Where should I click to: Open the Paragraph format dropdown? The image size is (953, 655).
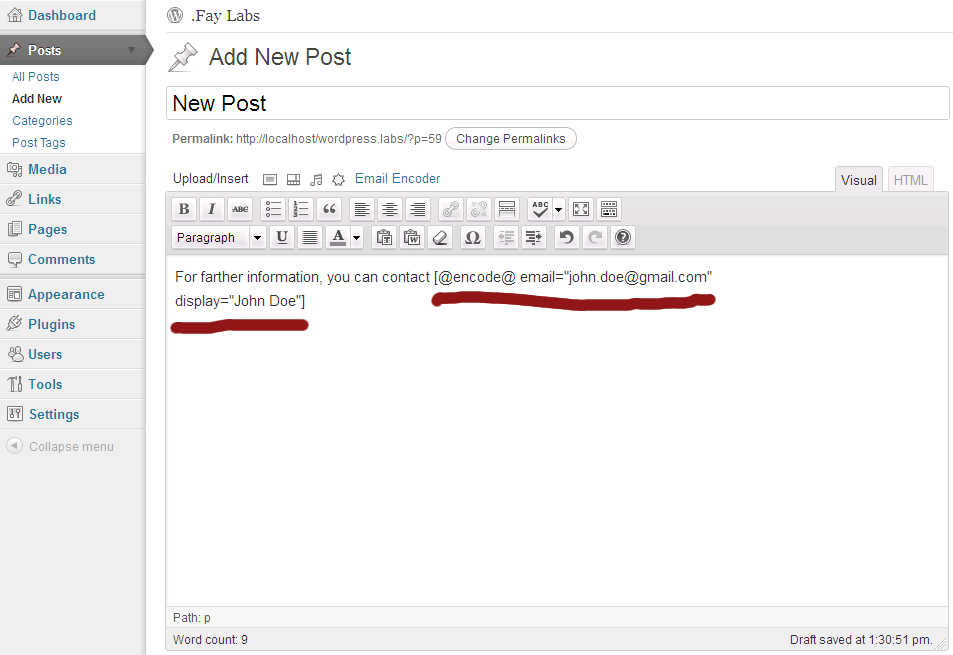[x=219, y=238]
